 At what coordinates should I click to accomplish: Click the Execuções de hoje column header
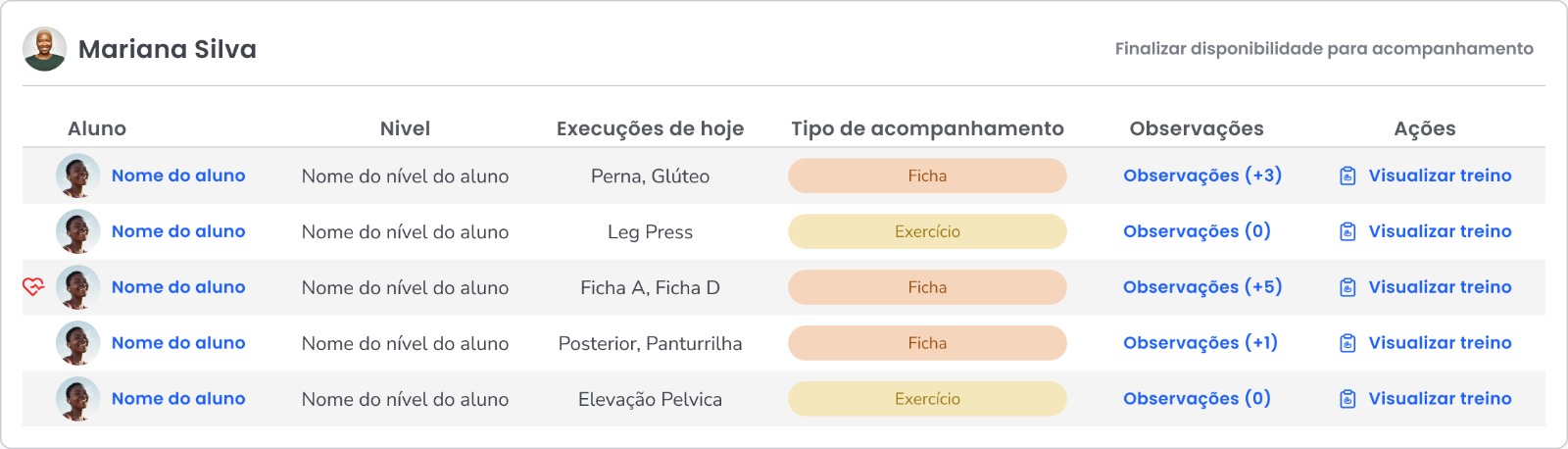[x=650, y=128]
